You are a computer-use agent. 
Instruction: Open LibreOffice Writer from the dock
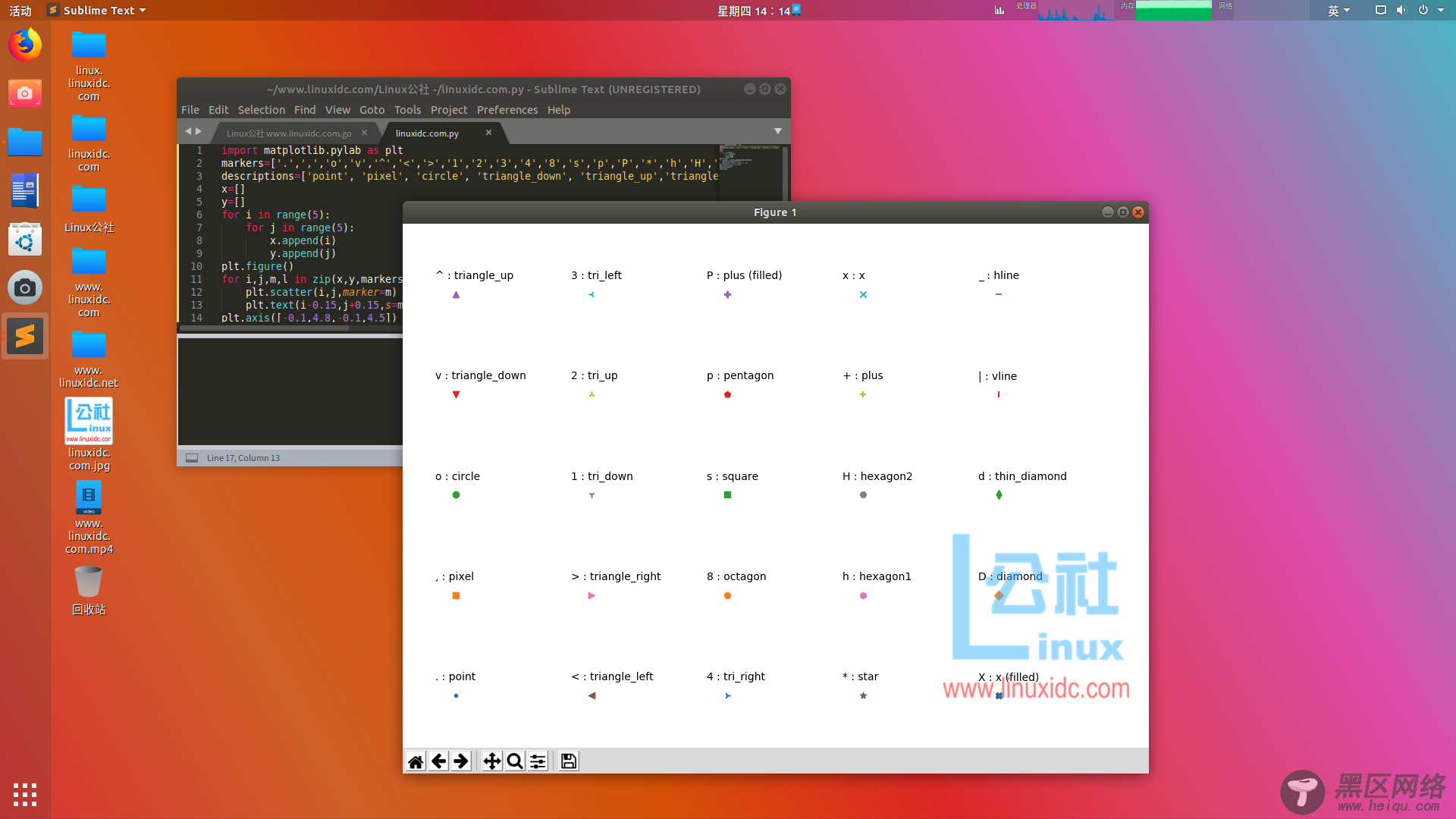[25, 190]
